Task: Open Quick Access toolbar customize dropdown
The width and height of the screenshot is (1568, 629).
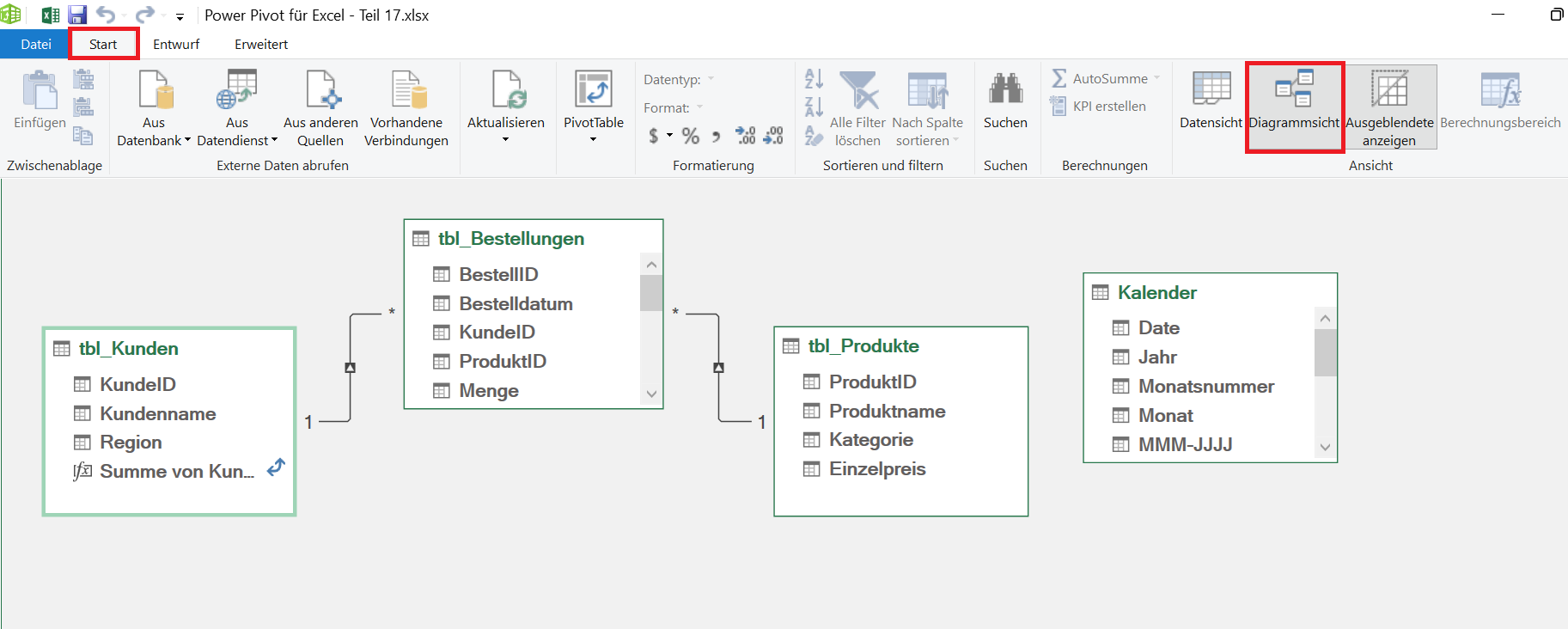Action: (180, 16)
